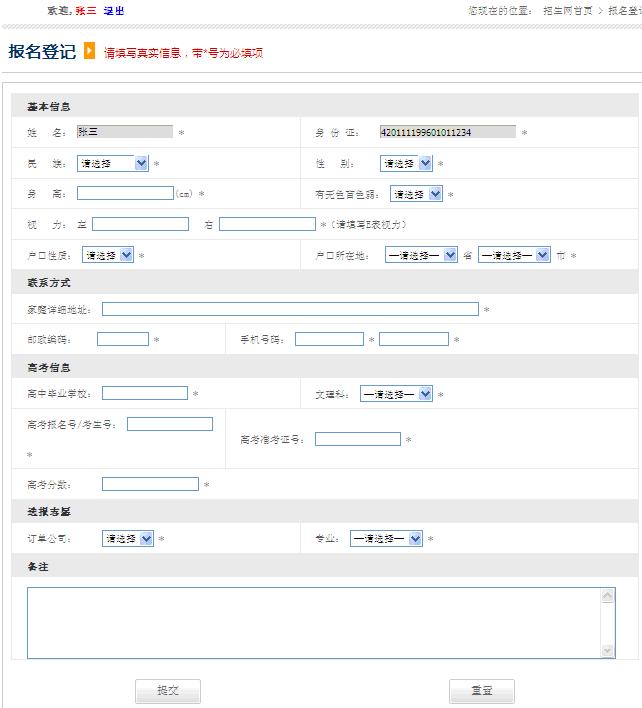Click the 备注 scrollbar down arrow
This screenshot has height=708, width=642.
coord(608,651)
